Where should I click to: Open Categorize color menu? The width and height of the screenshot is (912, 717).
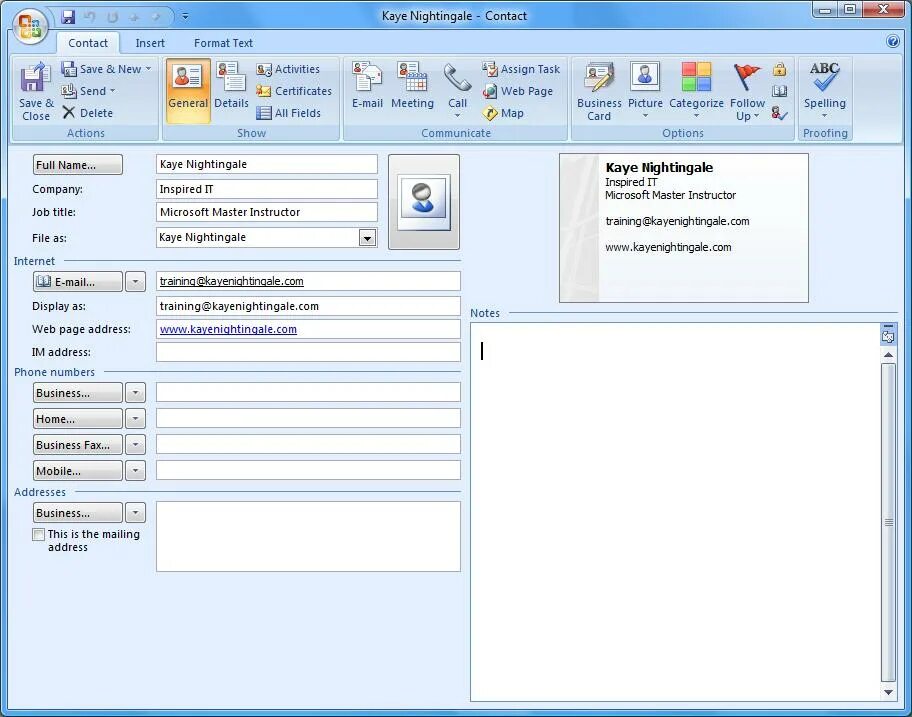click(696, 90)
